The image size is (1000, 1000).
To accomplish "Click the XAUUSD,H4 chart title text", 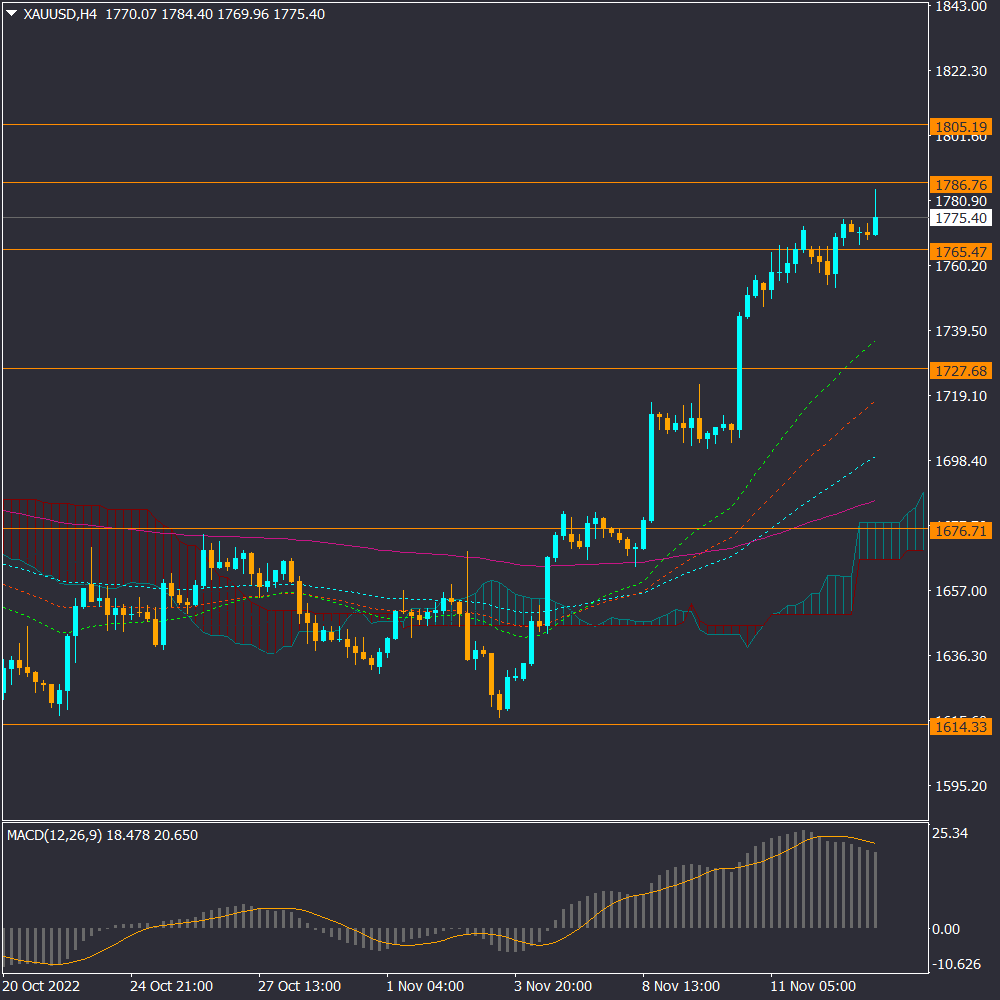I will point(59,15).
